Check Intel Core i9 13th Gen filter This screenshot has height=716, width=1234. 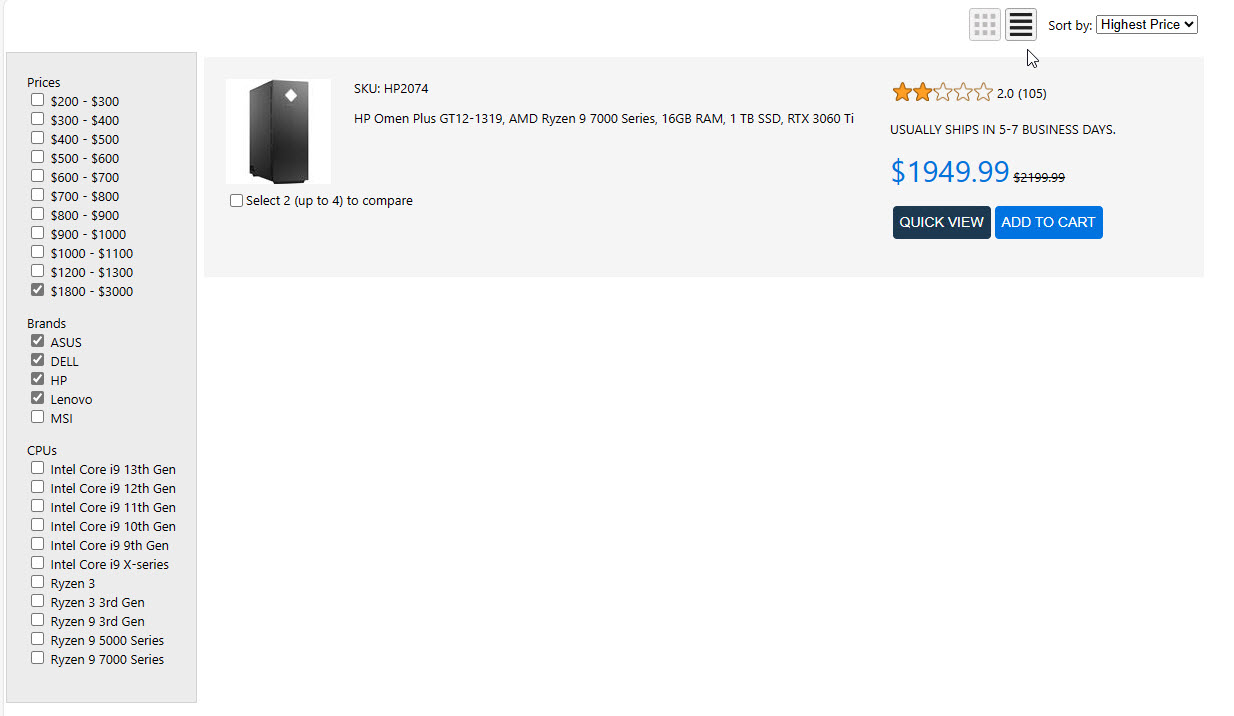[x=38, y=468]
